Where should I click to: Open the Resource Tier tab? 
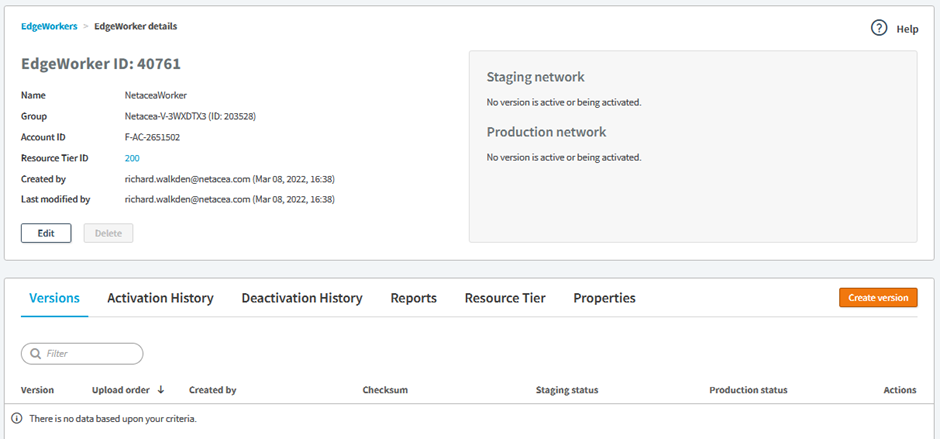click(505, 298)
